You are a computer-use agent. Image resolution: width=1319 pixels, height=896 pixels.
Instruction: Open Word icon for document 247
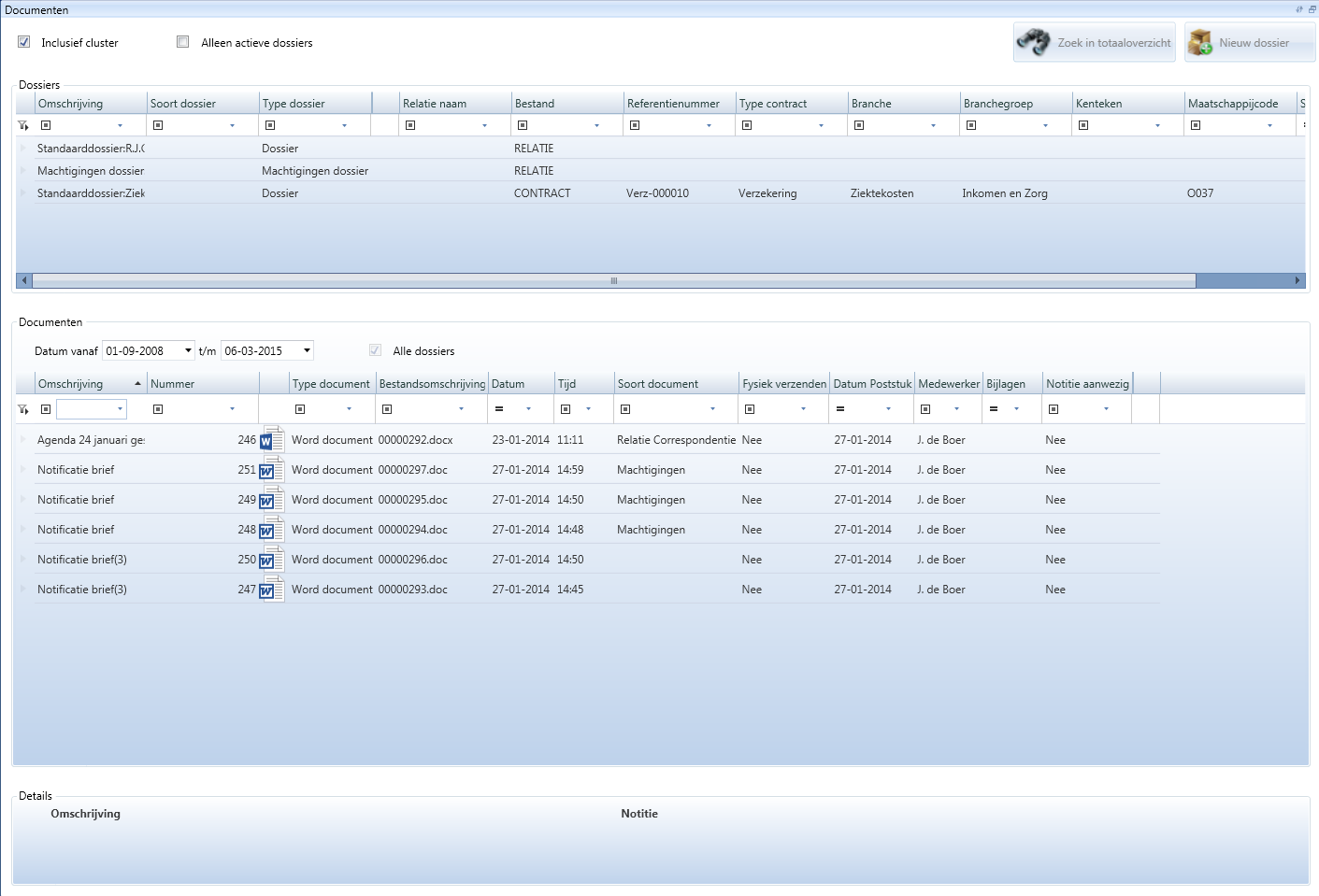point(272,589)
